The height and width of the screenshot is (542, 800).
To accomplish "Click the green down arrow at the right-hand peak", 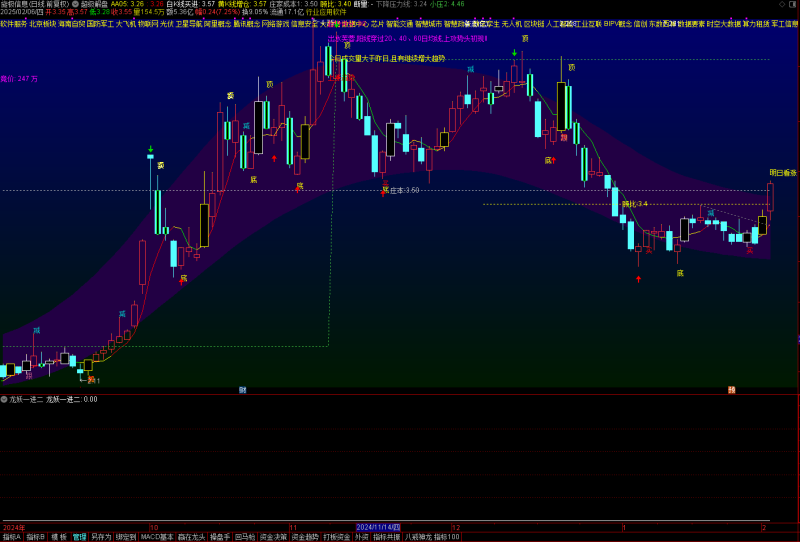I will (514, 52).
